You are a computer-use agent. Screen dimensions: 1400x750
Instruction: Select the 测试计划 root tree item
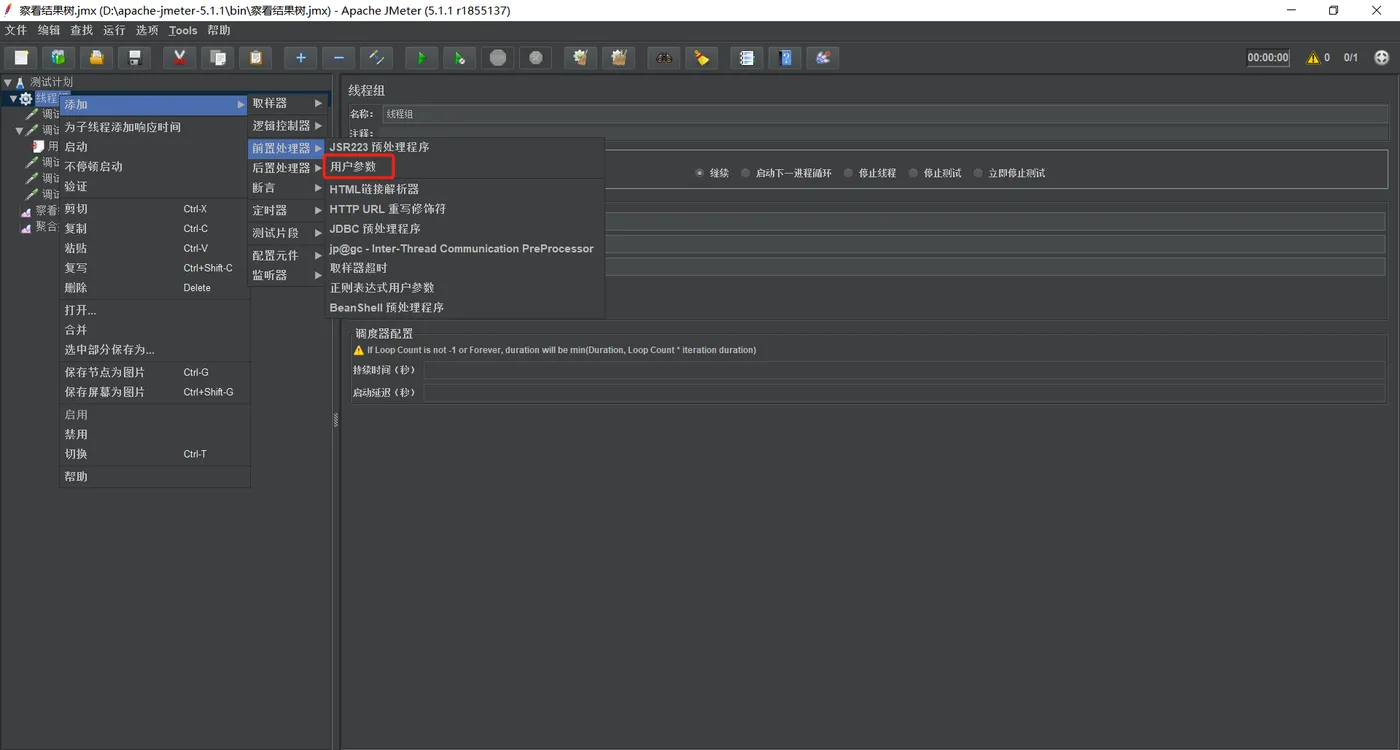point(50,82)
